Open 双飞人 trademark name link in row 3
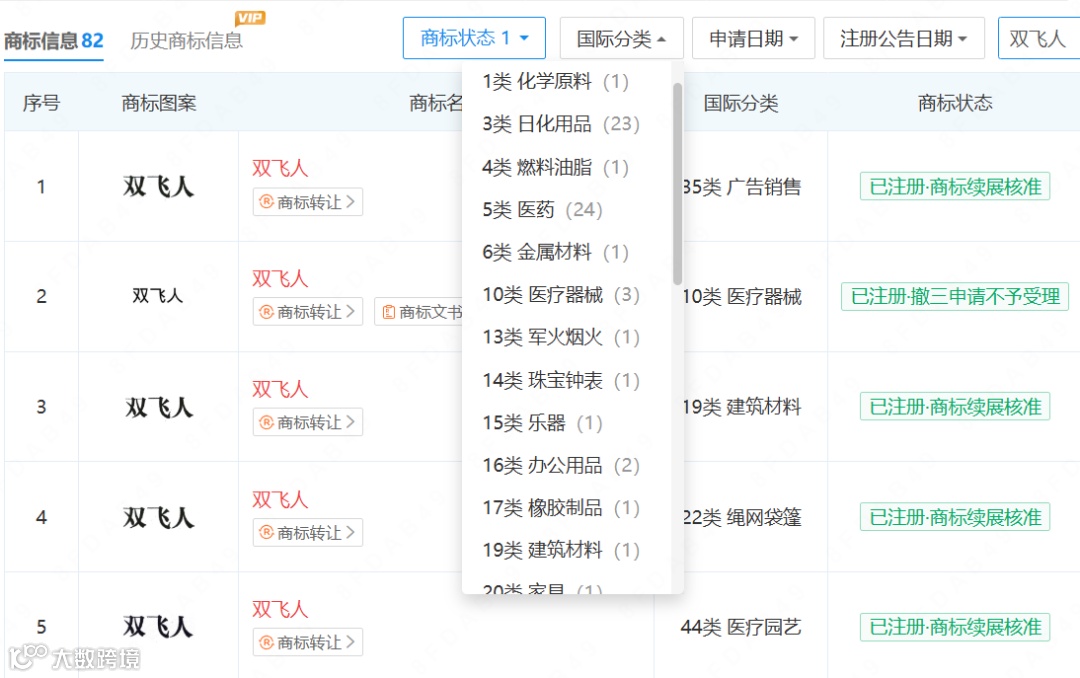This screenshot has height=678, width=1080. point(280,389)
